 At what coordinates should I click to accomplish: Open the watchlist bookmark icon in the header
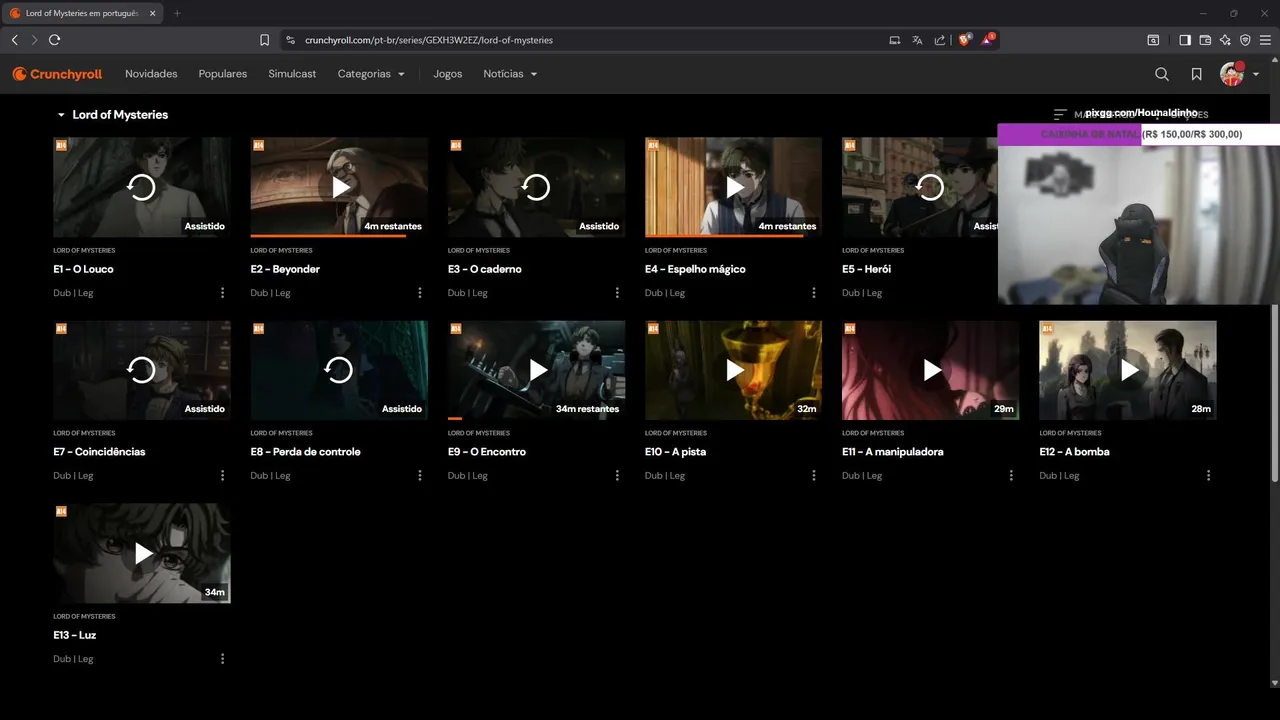click(x=1196, y=74)
